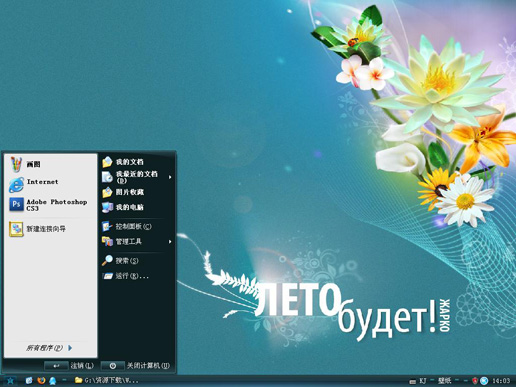The width and height of the screenshot is (516, 387).
Task: Open the 我的文档 folder icon
Action: (x=107, y=162)
